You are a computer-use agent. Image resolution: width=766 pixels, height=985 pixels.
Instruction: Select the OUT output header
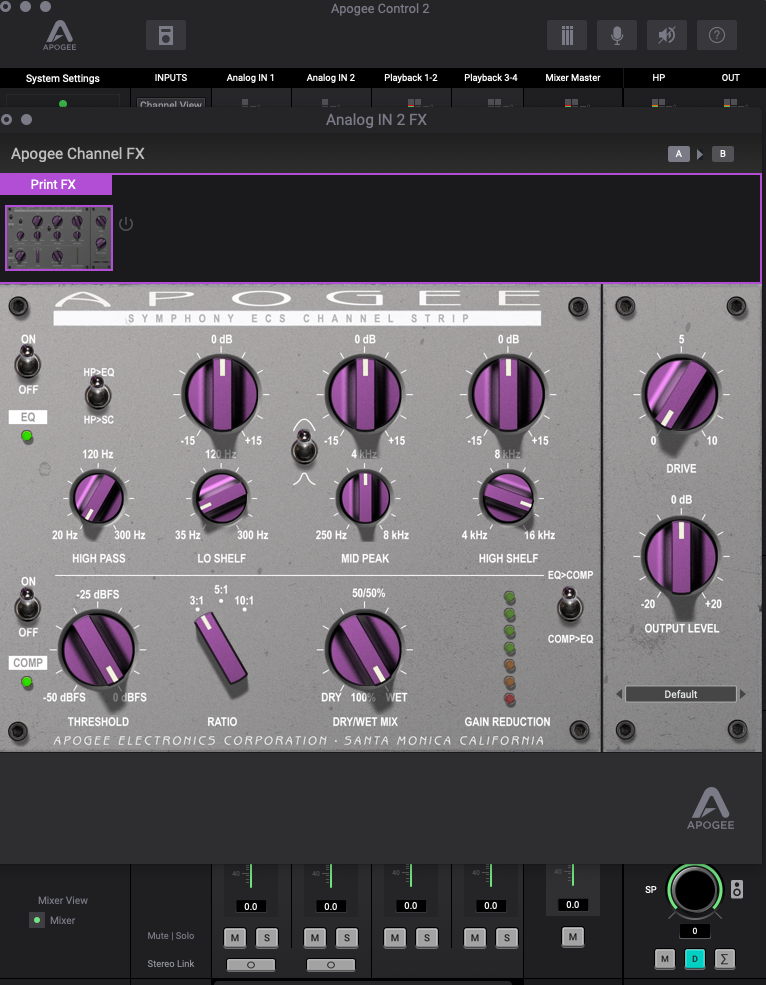(x=730, y=78)
